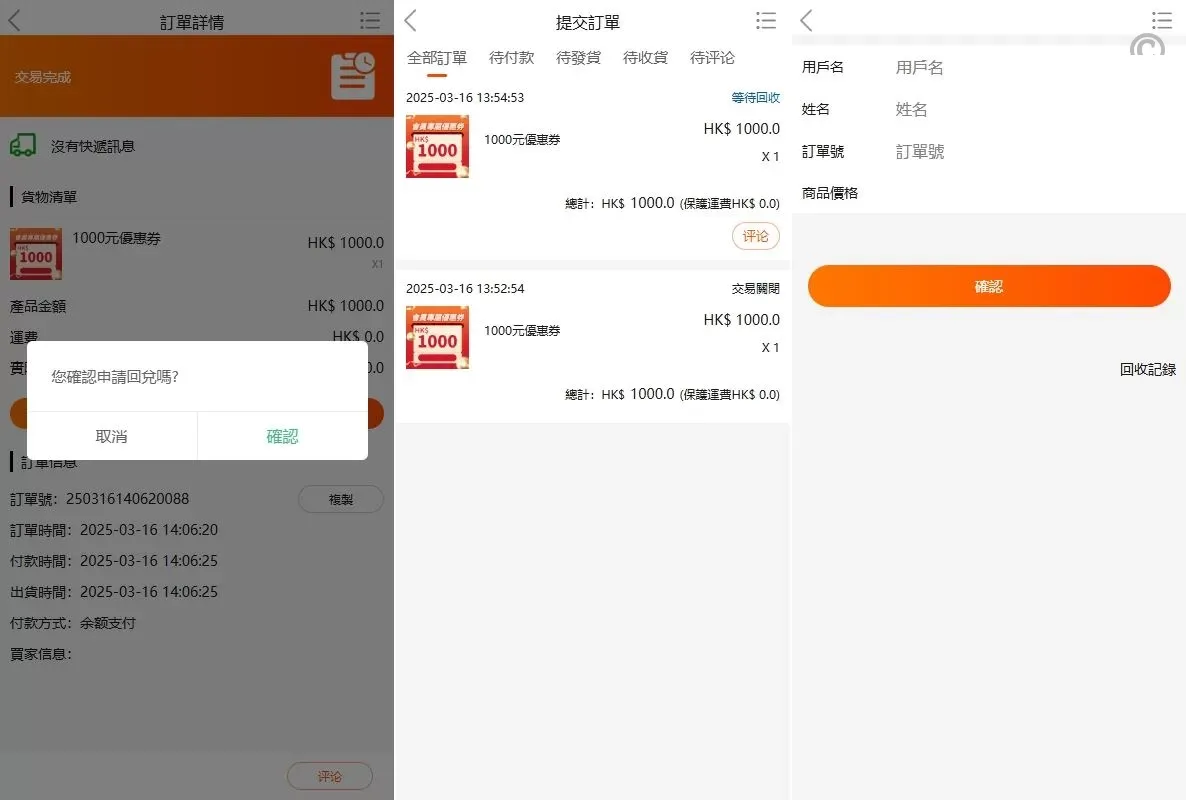
Task: Open coupon thumbnail of 13:54:53 order
Action: [x=437, y=147]
